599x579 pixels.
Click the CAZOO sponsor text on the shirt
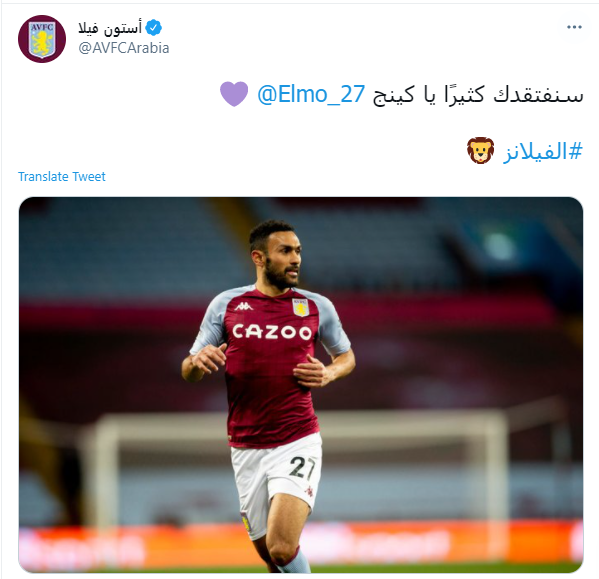272,332
